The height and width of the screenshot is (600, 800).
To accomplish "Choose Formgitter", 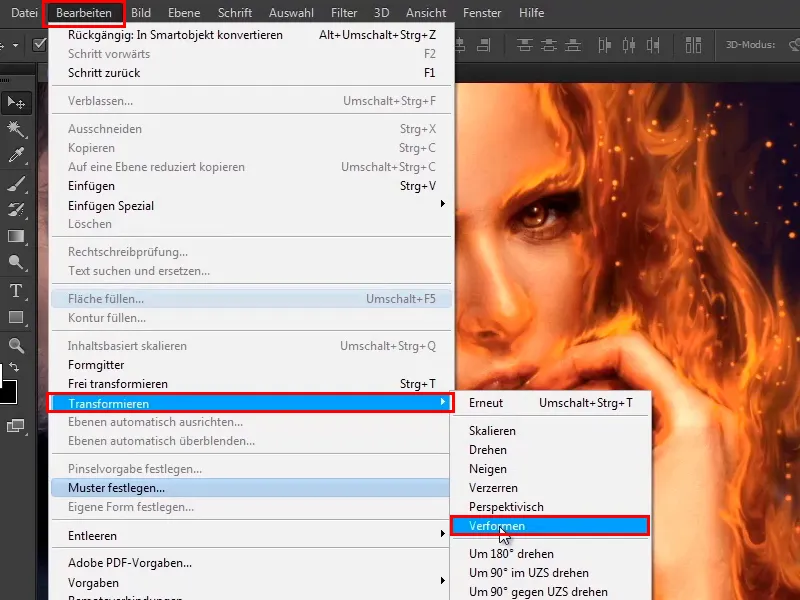I will tap(252, 365).
